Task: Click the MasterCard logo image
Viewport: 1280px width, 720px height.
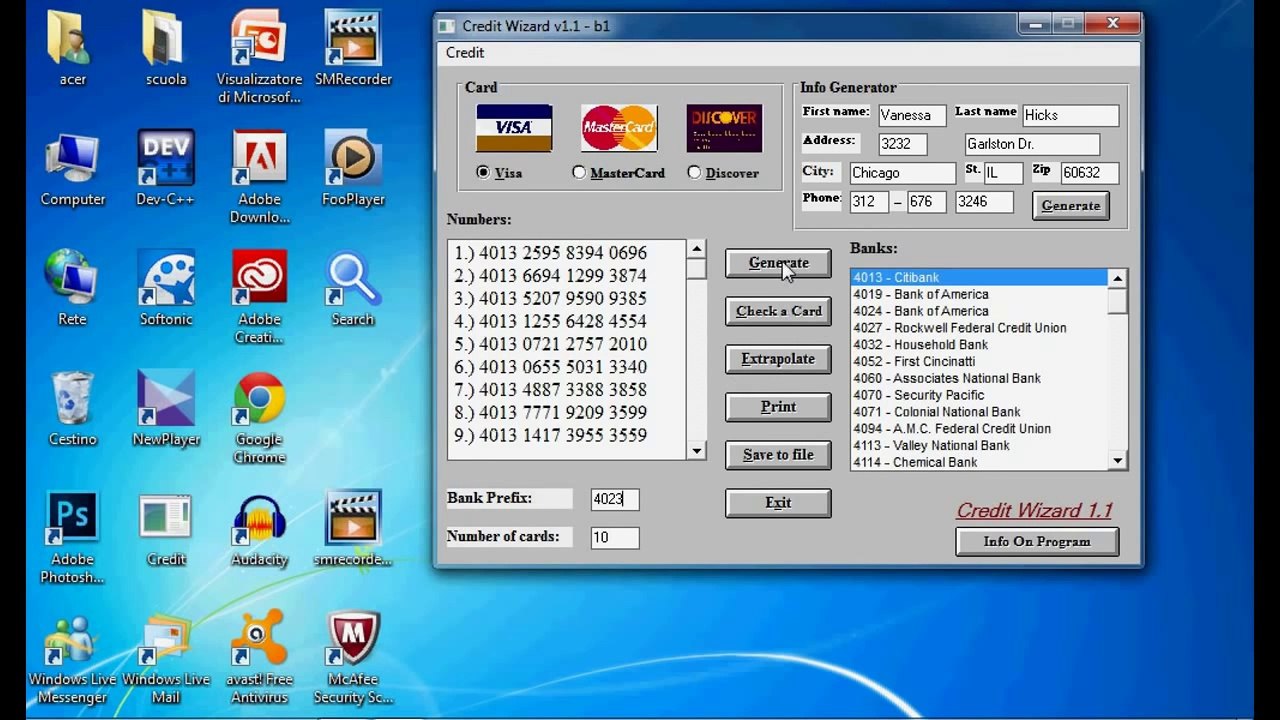Action: click(619, 128)
